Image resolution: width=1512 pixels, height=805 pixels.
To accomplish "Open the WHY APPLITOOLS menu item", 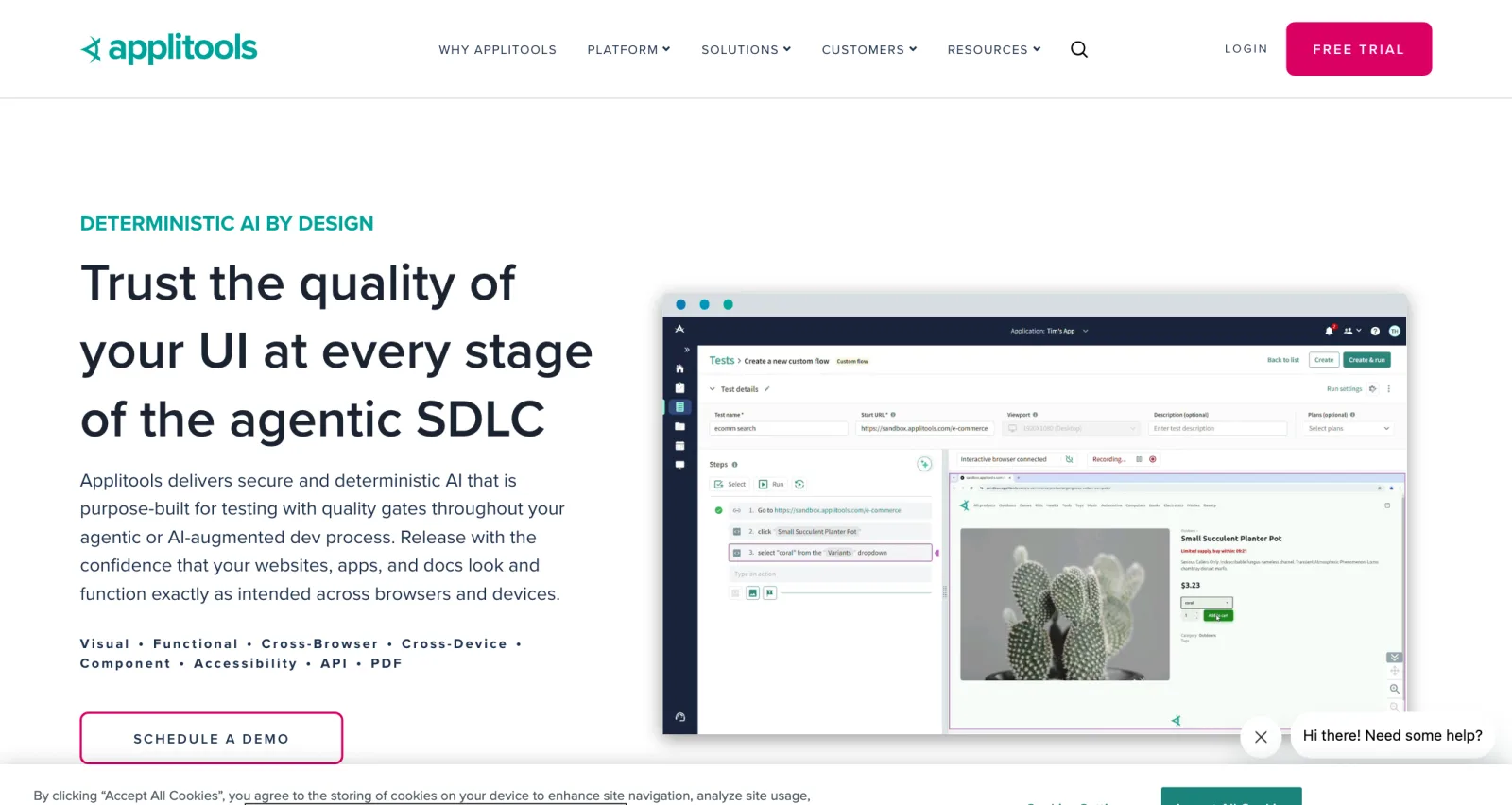I will click(497, 49).
